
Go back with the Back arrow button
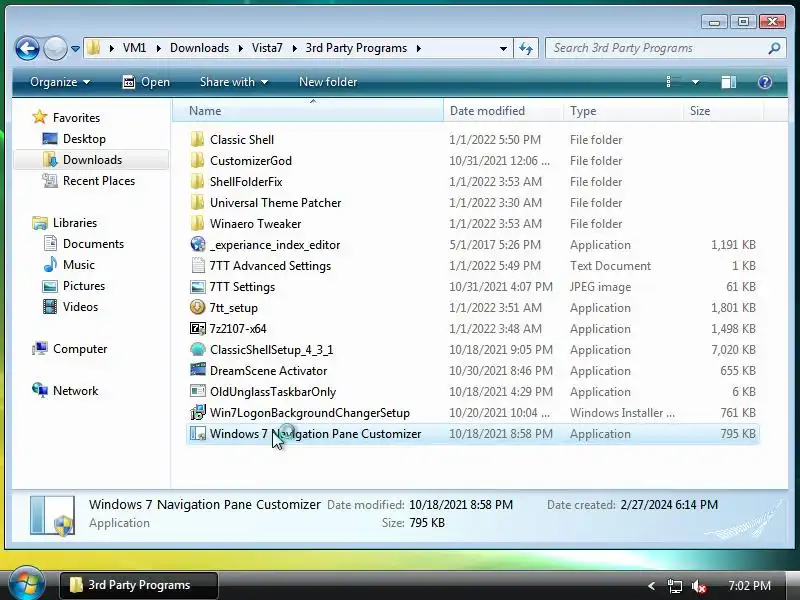[x=27, y=48]
